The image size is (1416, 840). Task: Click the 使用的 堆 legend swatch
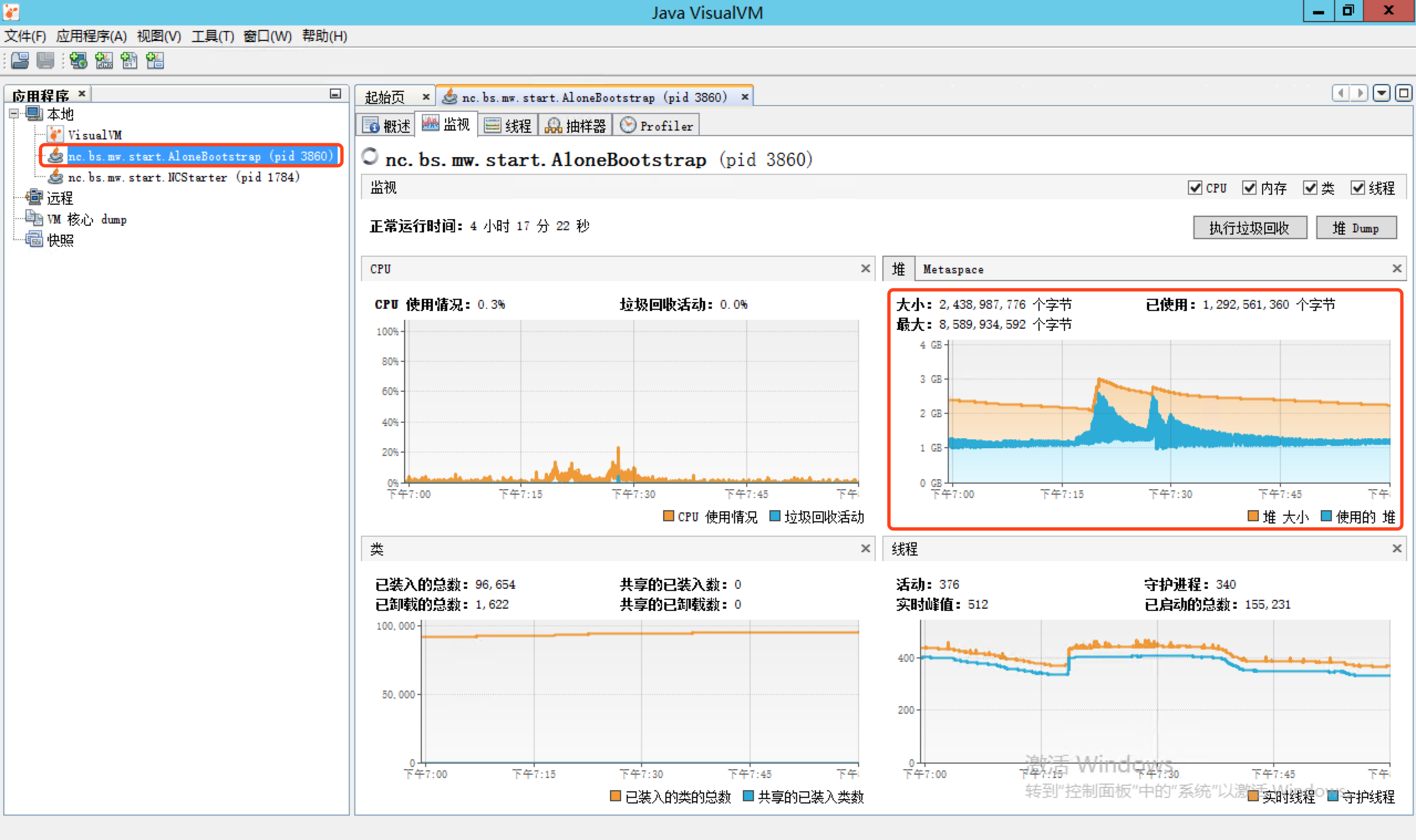(1326, 516)
